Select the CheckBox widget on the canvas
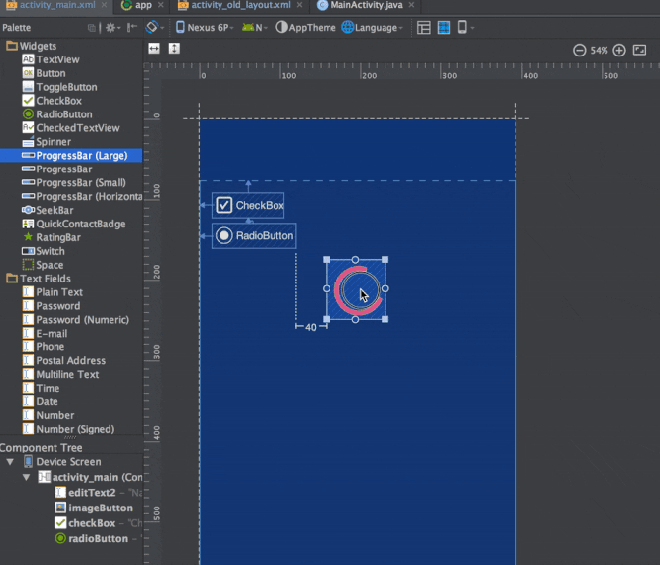The width and height of the screenshot is (660, 565). pos(248,205)
